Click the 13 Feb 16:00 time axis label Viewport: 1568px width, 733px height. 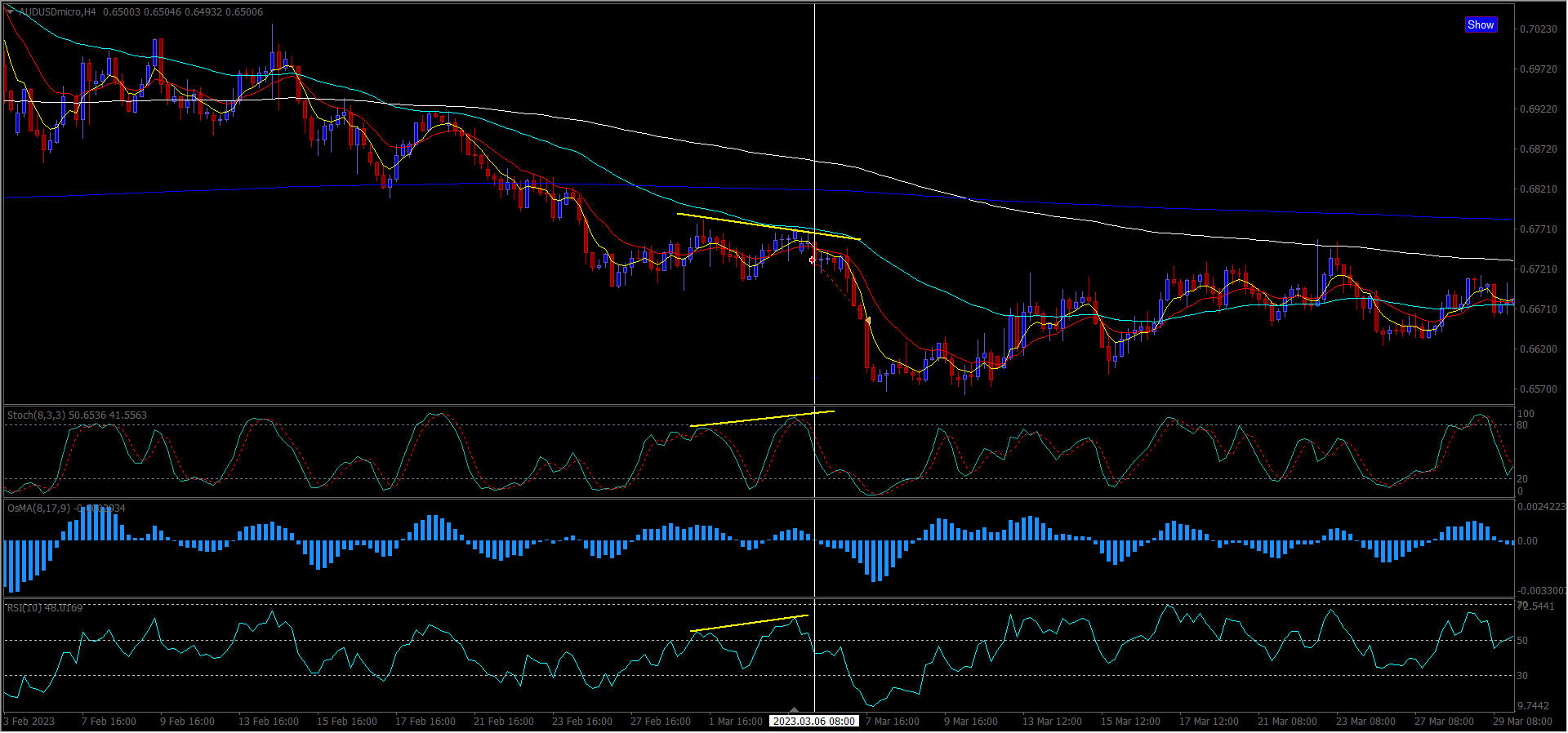268,722
